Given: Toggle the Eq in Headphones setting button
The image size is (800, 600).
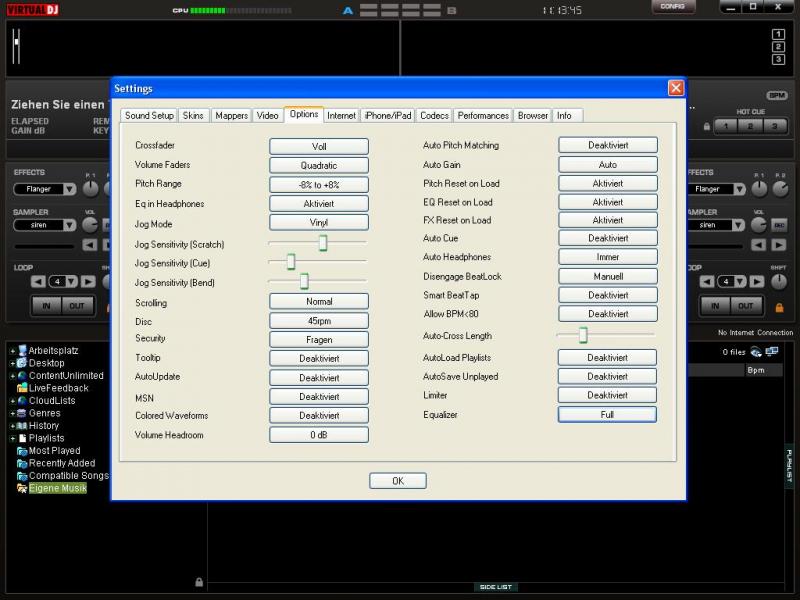Looking at the screenshot, I should 318,203.
